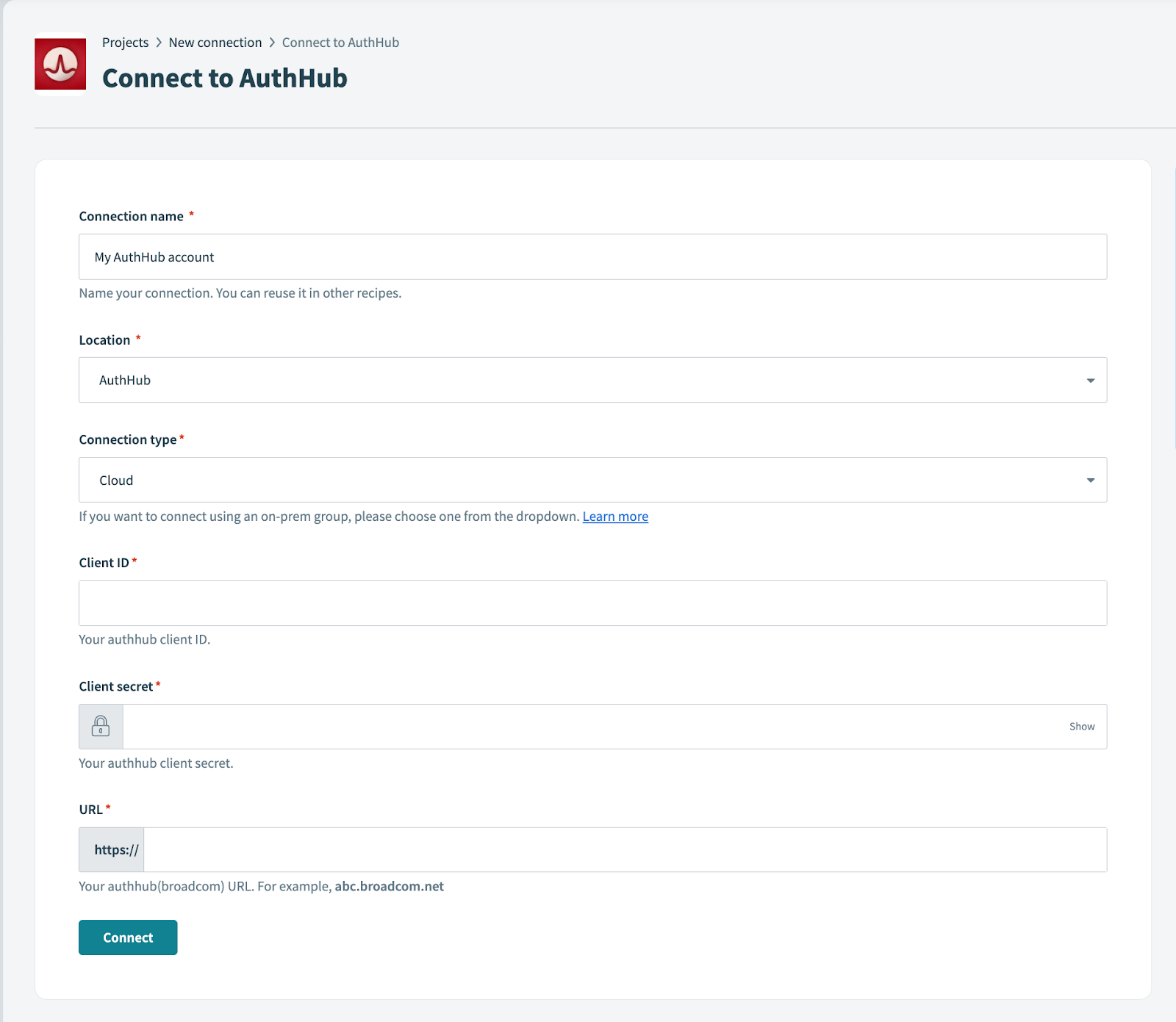Viewport: 1176px width, 1022px height.
Task: Click the example URL abc.broadcom.net hint text
Action: pyautogui.click(x=389, y=886)
